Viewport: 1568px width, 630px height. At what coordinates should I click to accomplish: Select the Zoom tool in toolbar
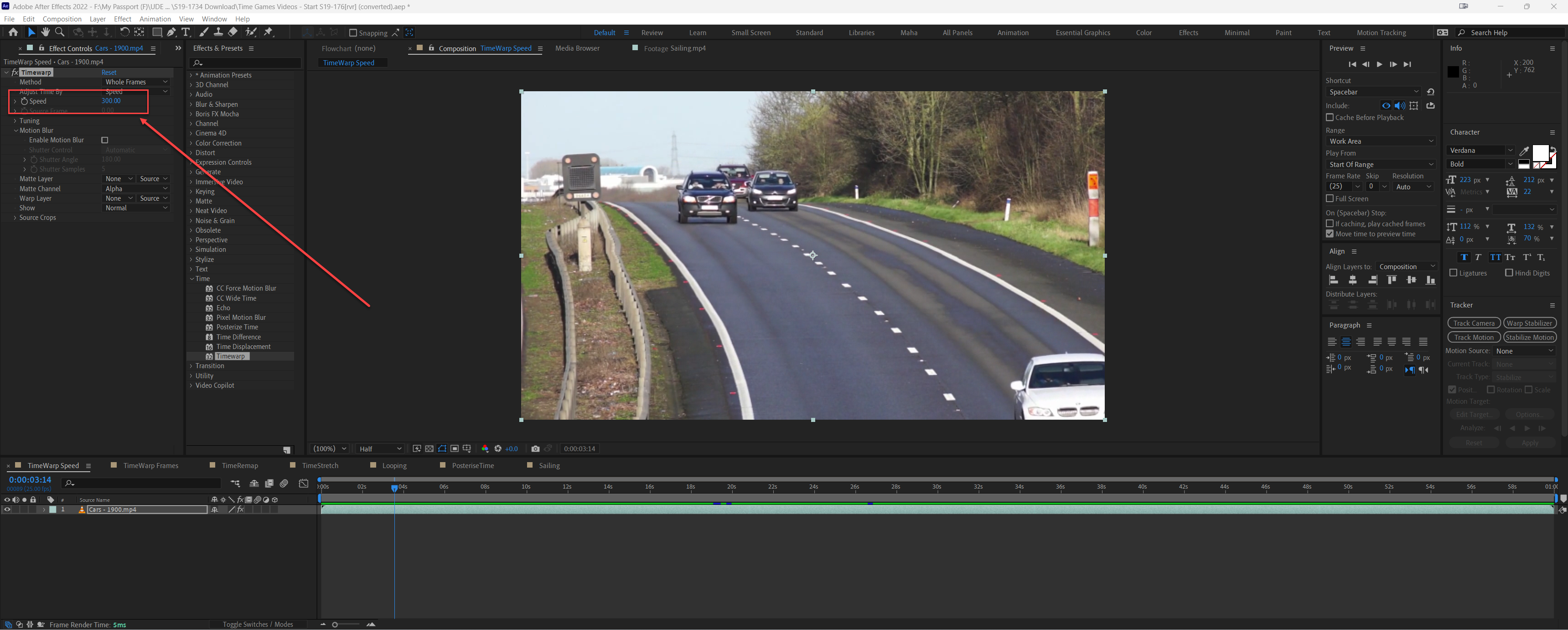[60, 32]
